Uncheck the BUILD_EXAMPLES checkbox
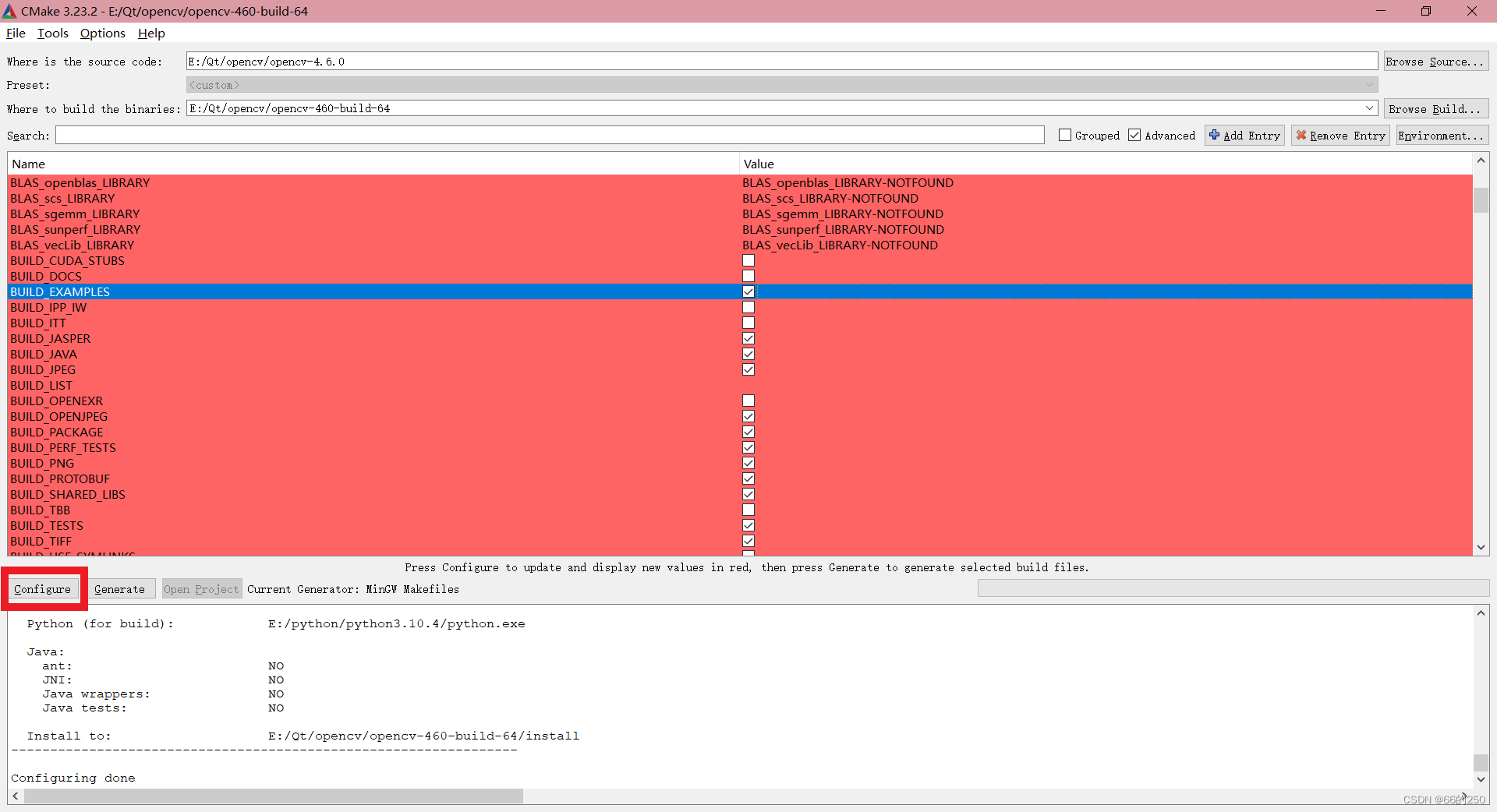Screen dimensions: 1497x812 coord(748,291)
